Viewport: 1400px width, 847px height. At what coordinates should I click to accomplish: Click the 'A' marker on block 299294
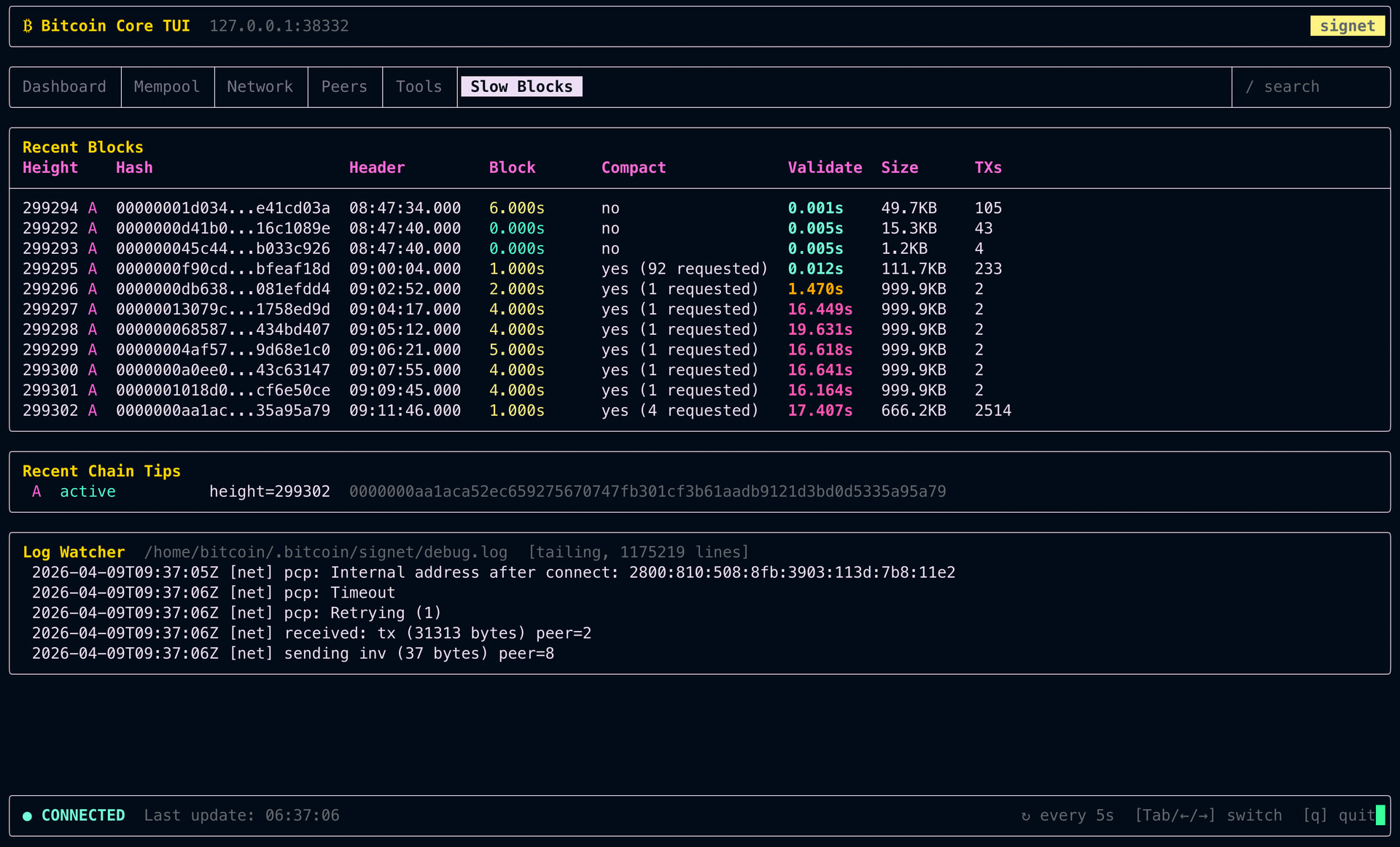pyautogui.click(x=93, y=209)
